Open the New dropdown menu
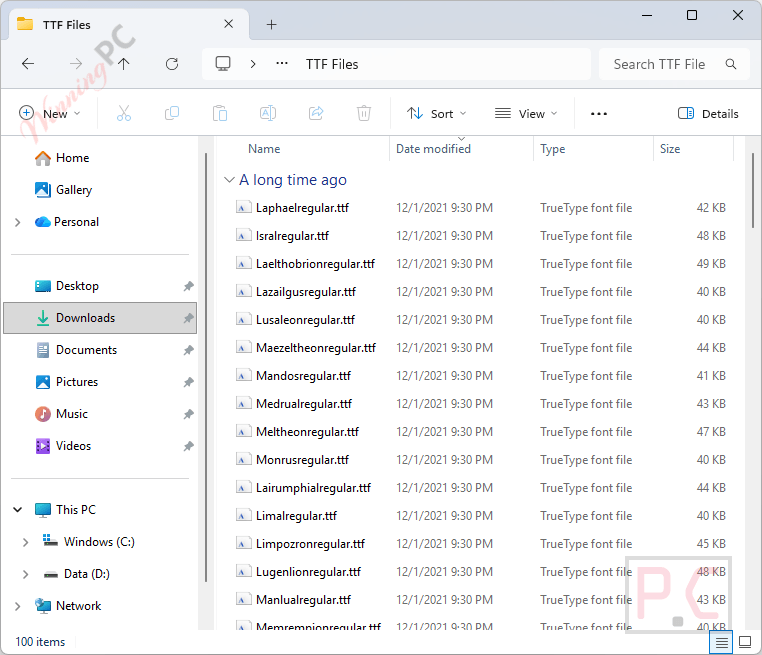762x655 pixels. (x=50, y=114)
